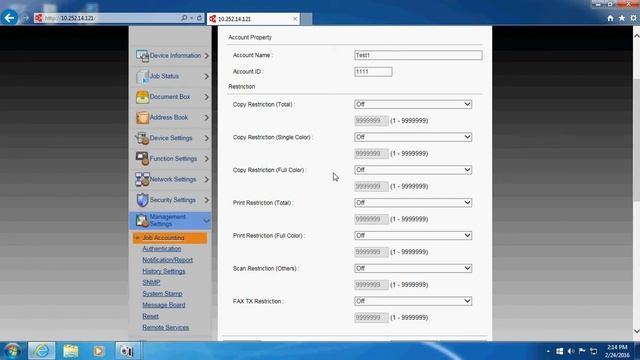The height and width of the screenshot is (360, 640).
Task: Click the Security Settings shield icon
Action: coord(142,200)
